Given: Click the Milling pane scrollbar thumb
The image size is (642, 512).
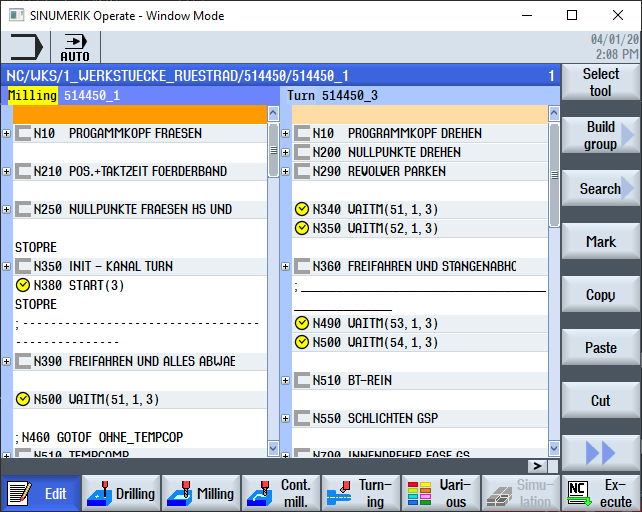Looking at the screenshot, I should click(274, 150).
